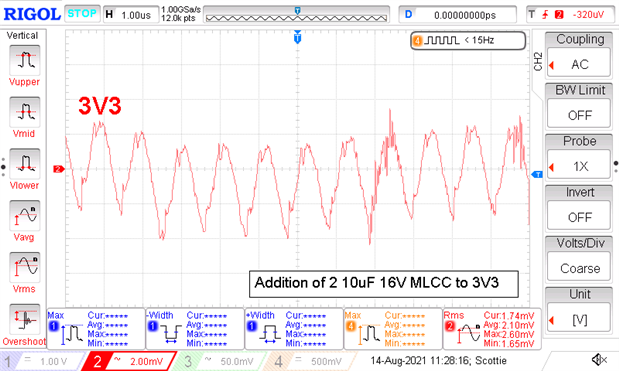Select the Vavg measurement icon

click(24, 215)
